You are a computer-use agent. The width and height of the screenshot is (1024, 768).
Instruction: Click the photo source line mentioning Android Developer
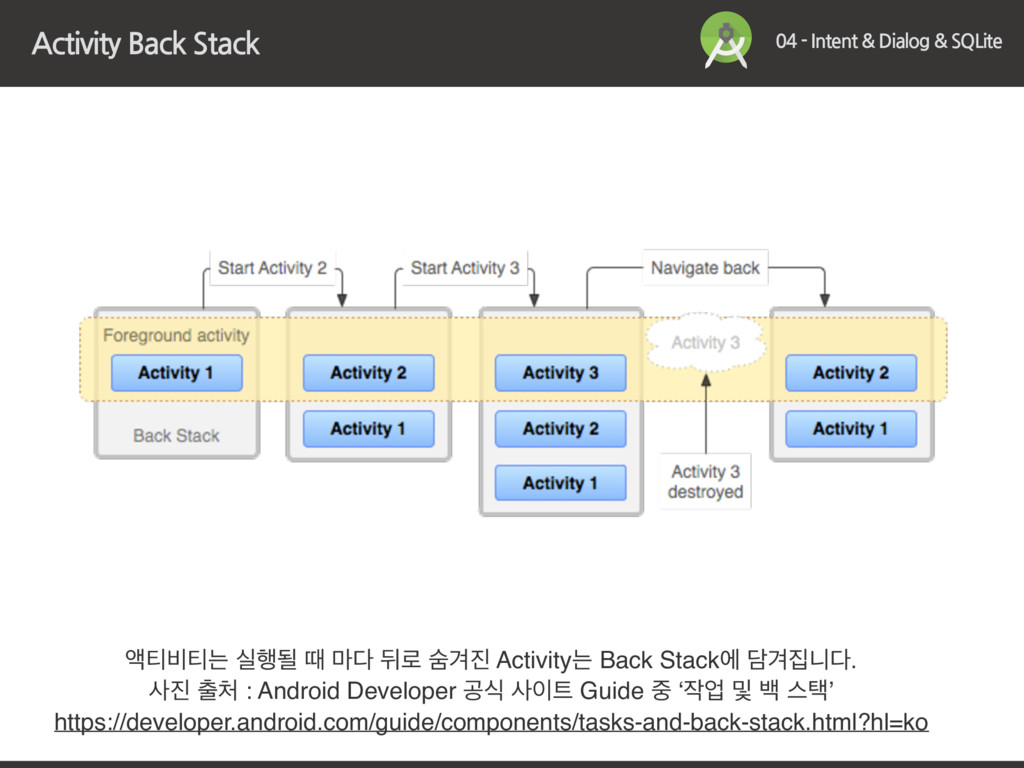click(491, 690)
